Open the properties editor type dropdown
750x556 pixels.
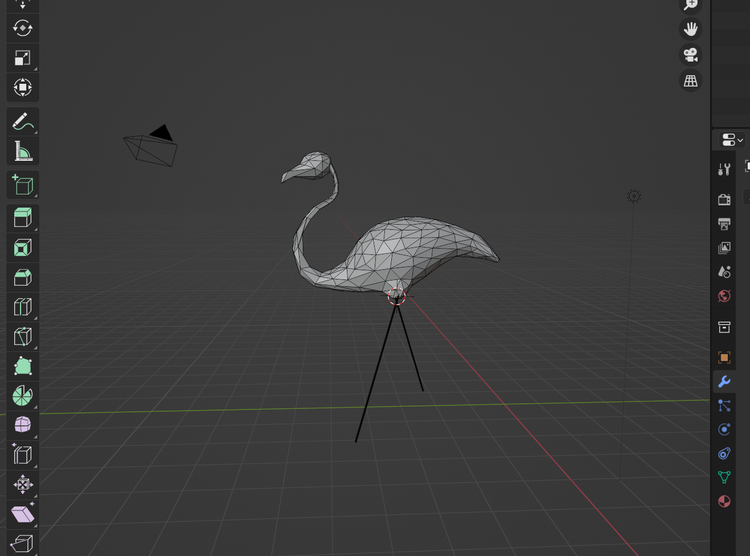tap(731, 140)
